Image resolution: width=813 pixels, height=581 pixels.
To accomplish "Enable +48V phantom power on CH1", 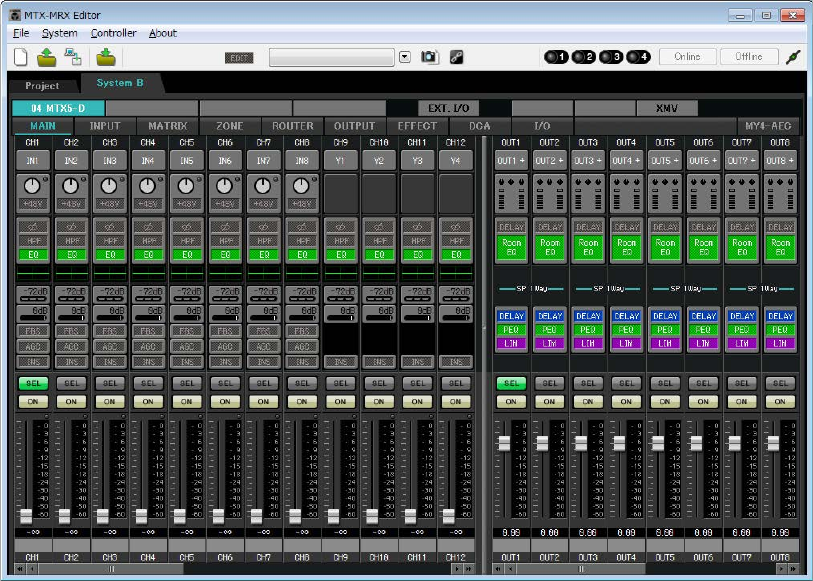I will tap(33, 204).
